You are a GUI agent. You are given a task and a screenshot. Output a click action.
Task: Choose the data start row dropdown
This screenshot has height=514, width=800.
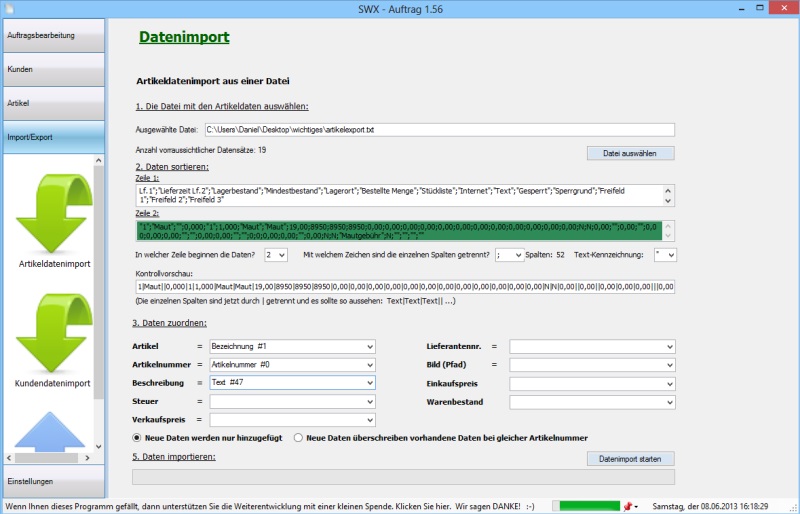click(275, 255)
